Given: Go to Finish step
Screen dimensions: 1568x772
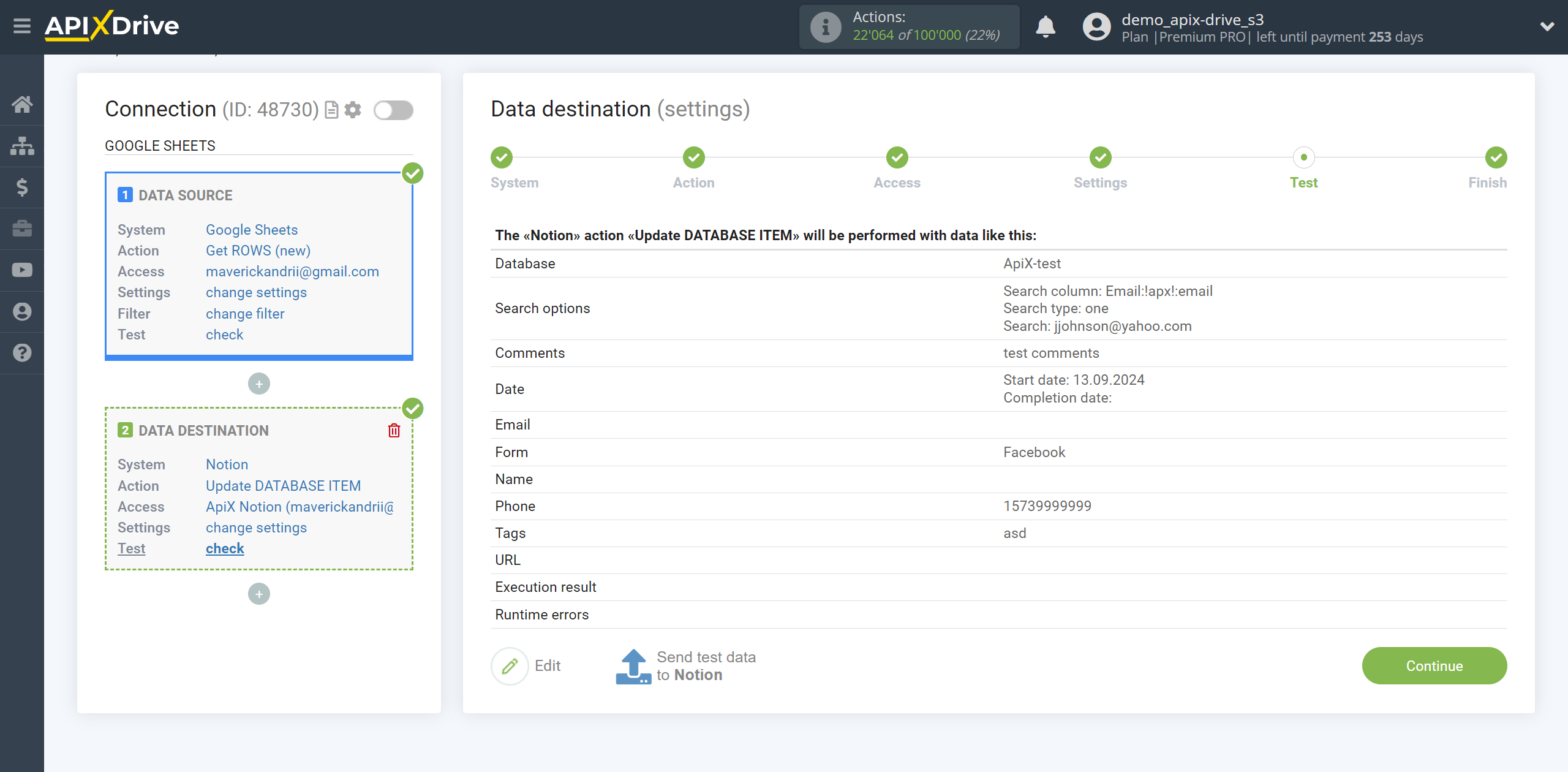Looking at the screenshot, I should pyautogui.click(x=1496, y=157).
